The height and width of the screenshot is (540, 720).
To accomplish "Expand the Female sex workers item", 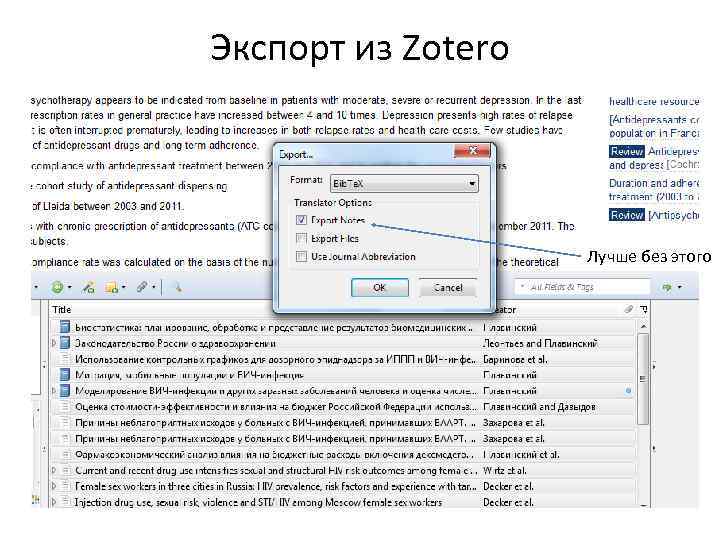I will [x=54, y=486].
